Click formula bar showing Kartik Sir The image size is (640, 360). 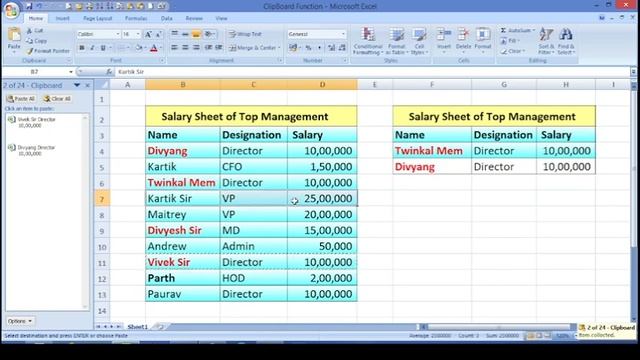372,72
